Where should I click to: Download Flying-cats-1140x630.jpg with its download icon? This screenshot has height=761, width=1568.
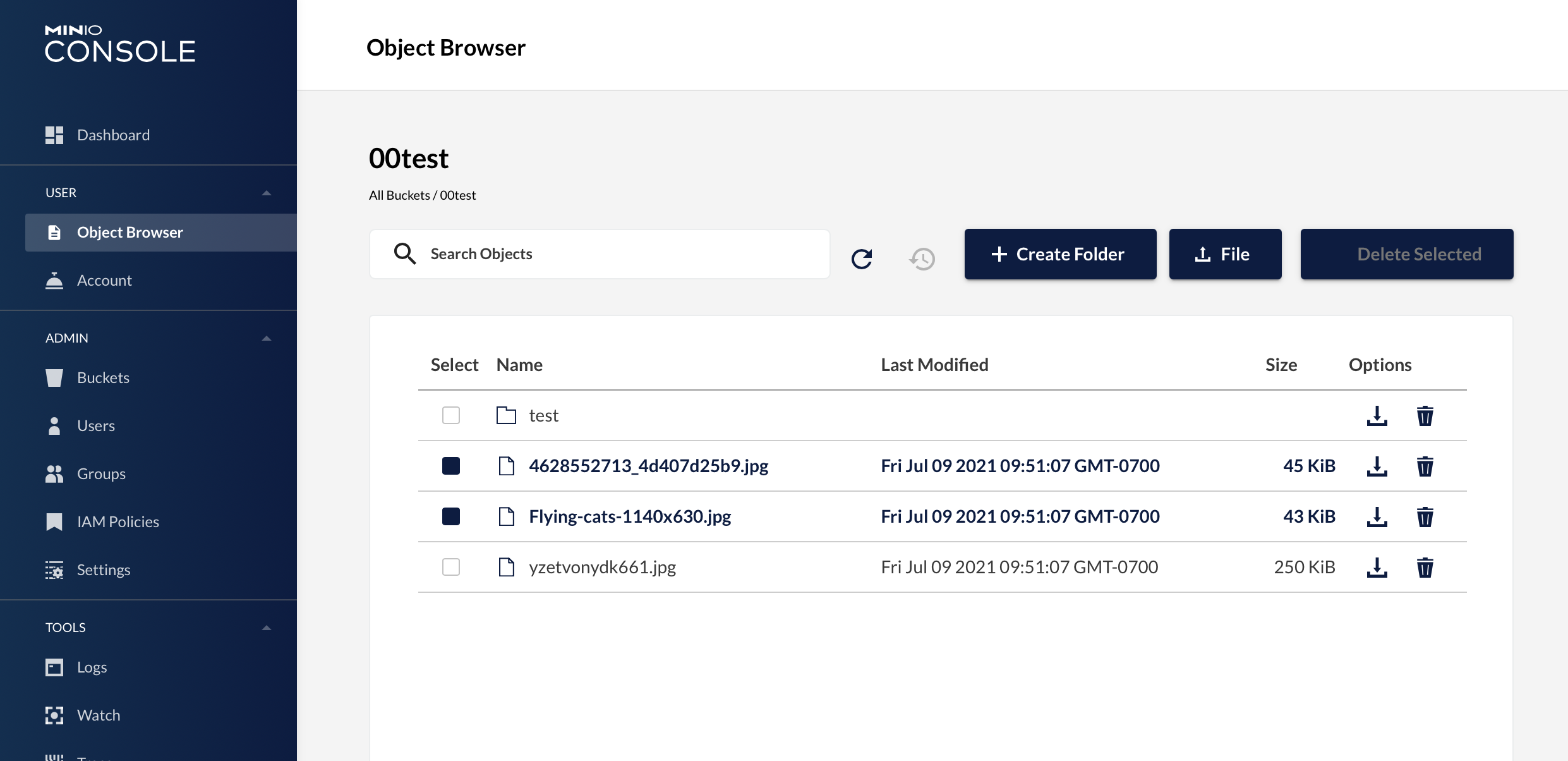pos(1377,516)
